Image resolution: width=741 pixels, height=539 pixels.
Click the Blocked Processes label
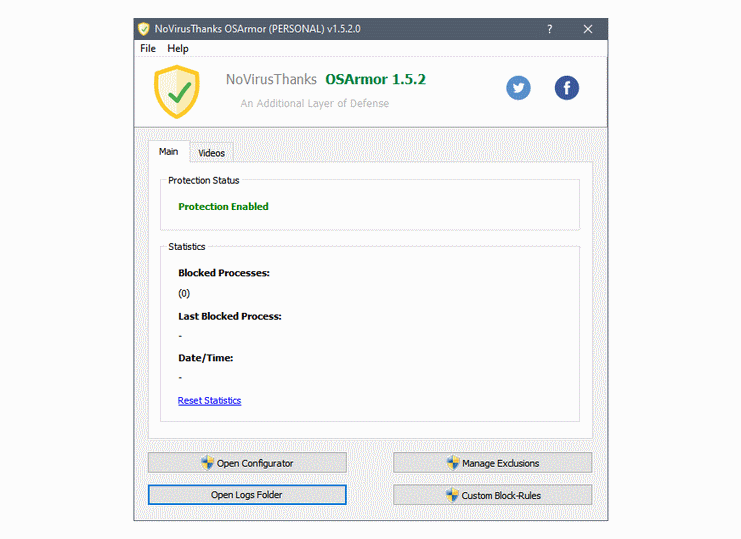pyautogui.click(x=224, y=273)
